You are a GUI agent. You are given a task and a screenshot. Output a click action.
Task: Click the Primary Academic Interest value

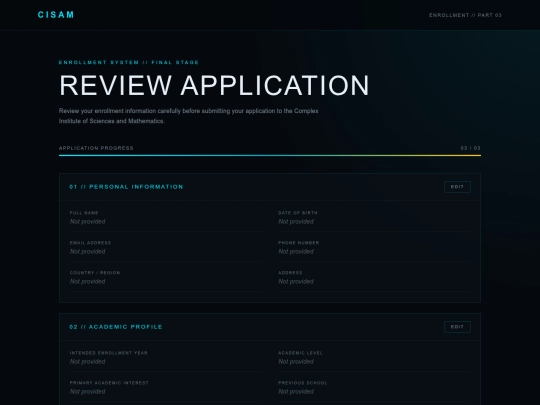(87, 392)
